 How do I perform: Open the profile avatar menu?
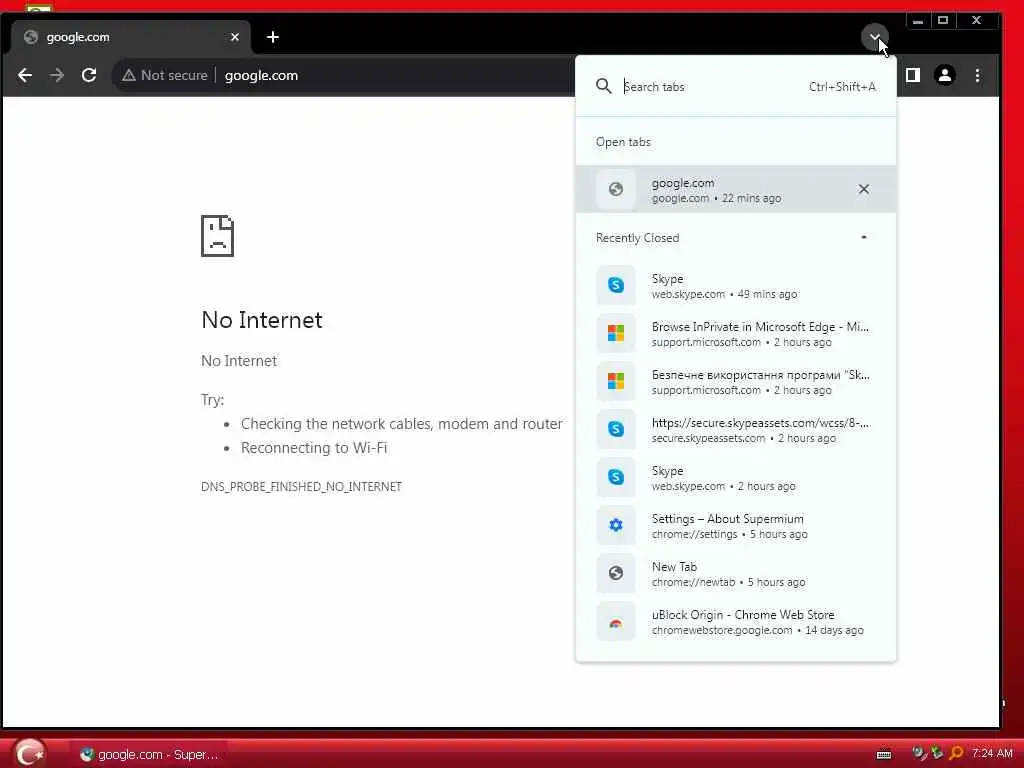944,75
